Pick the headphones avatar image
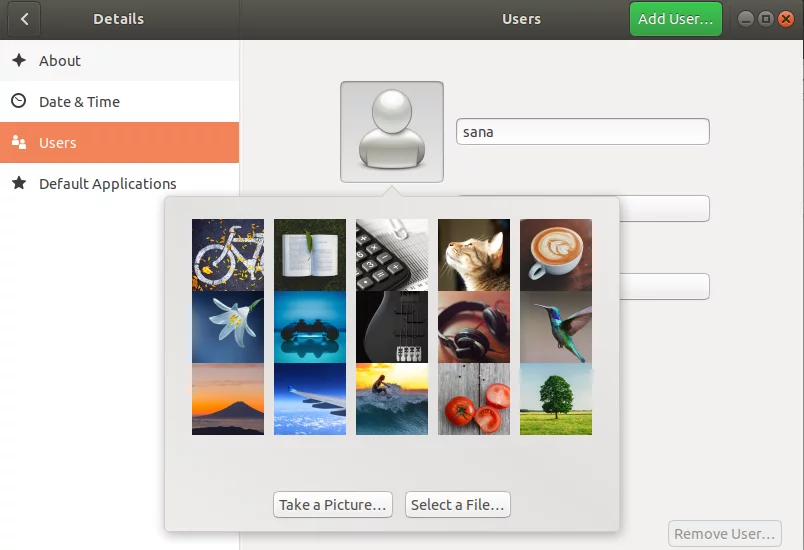Screen dimensions: 804x550 [x=474, y=327]
